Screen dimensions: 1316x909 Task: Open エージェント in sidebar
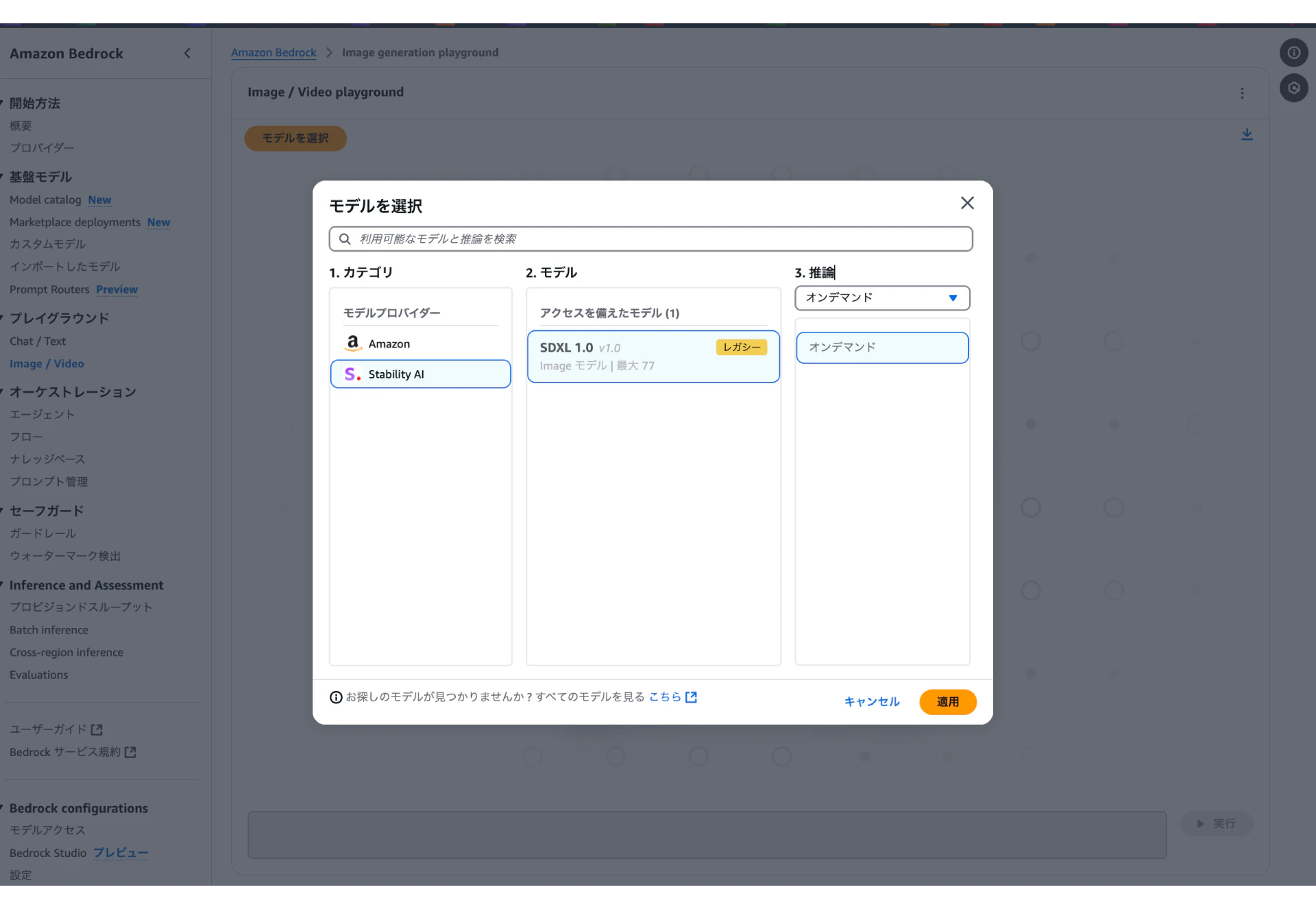(42, 415)
